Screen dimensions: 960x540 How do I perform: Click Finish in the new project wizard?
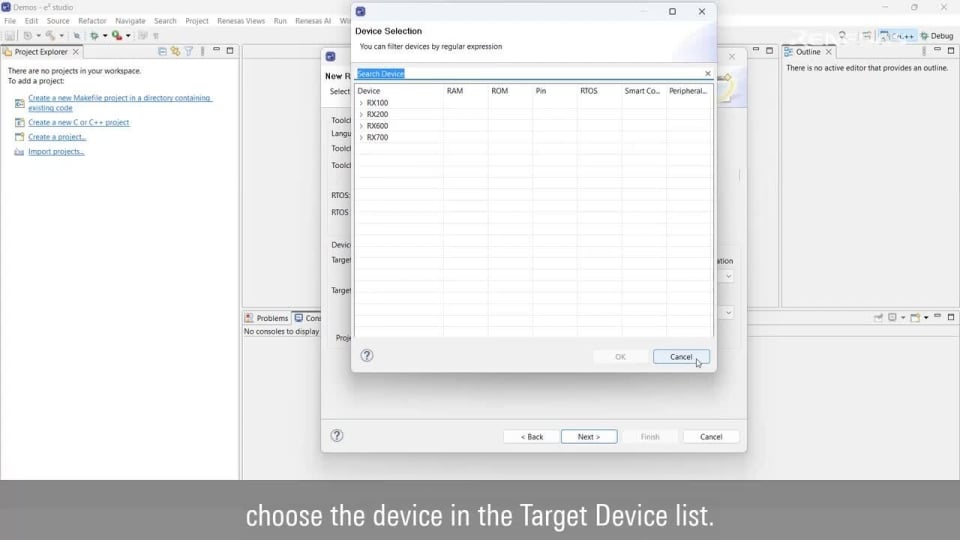tap(650, 437)
